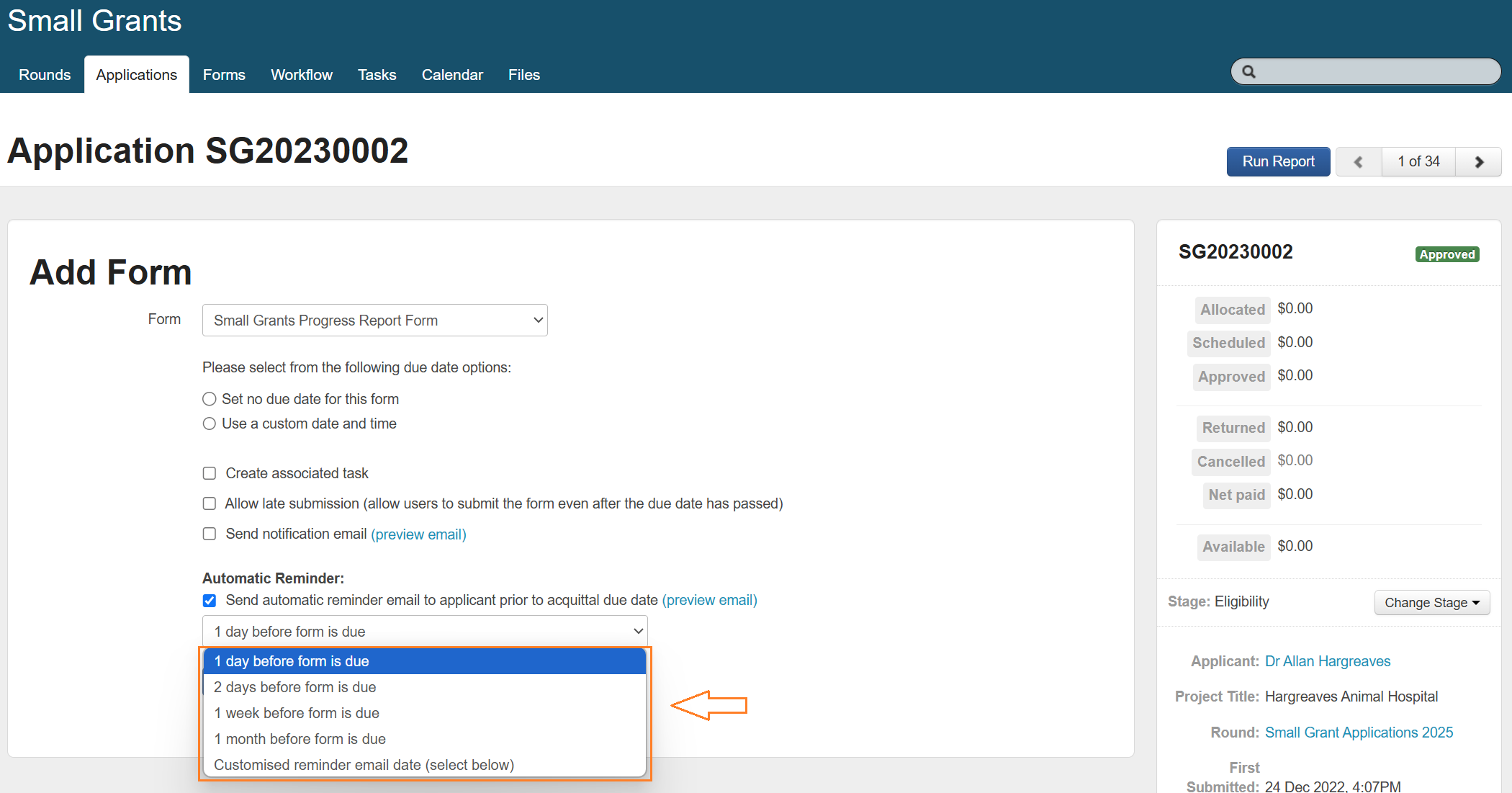Click into the top search field
The width and height of the screenshot is (1512, 793).
[1375, 72]
